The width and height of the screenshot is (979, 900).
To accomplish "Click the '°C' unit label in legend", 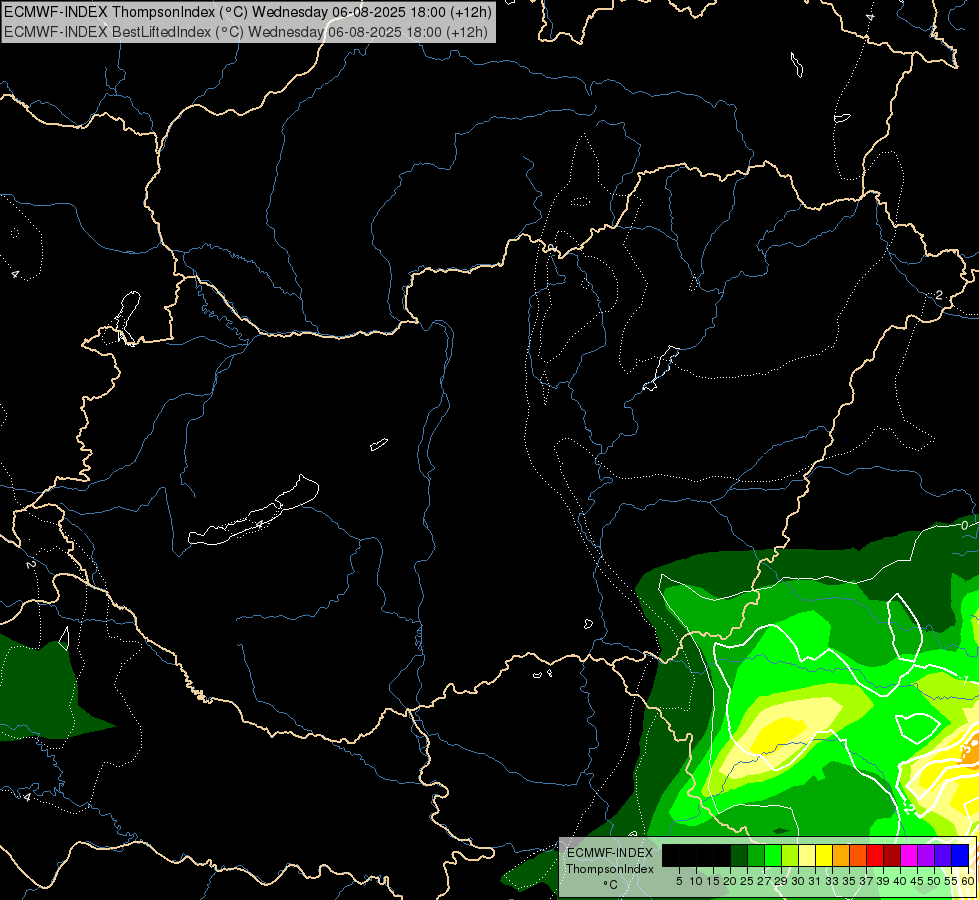I will (x=610, y=884).
